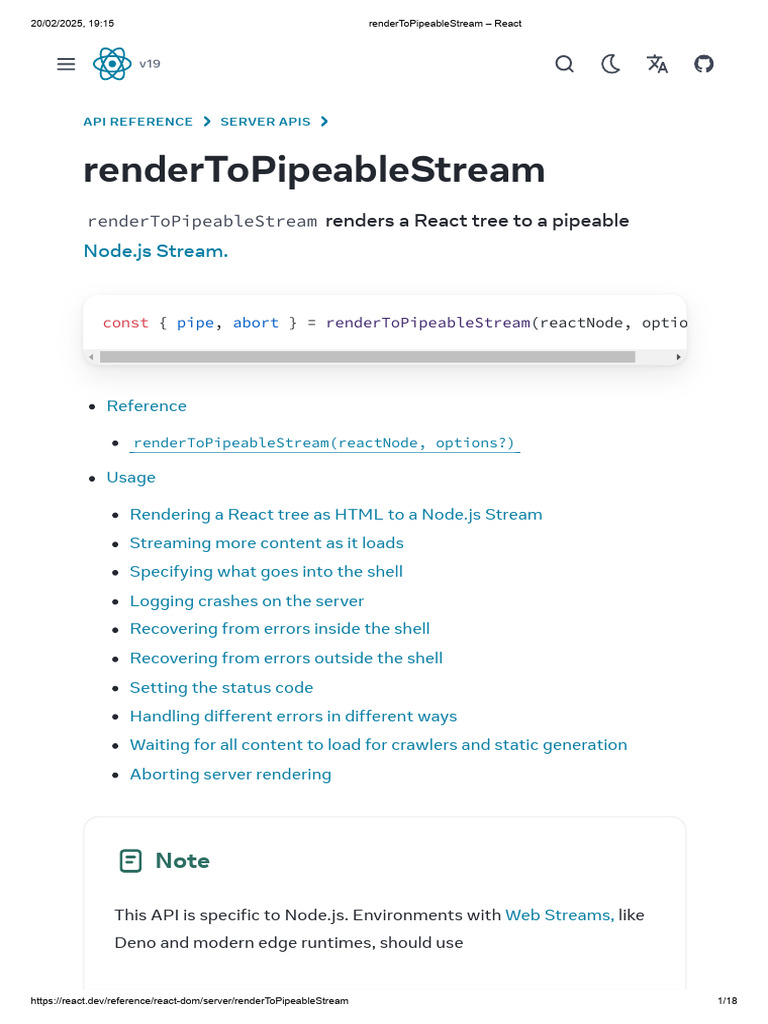Open the Web Streams link
This screenshot has width=768, height=1024.
pos(559,915)
